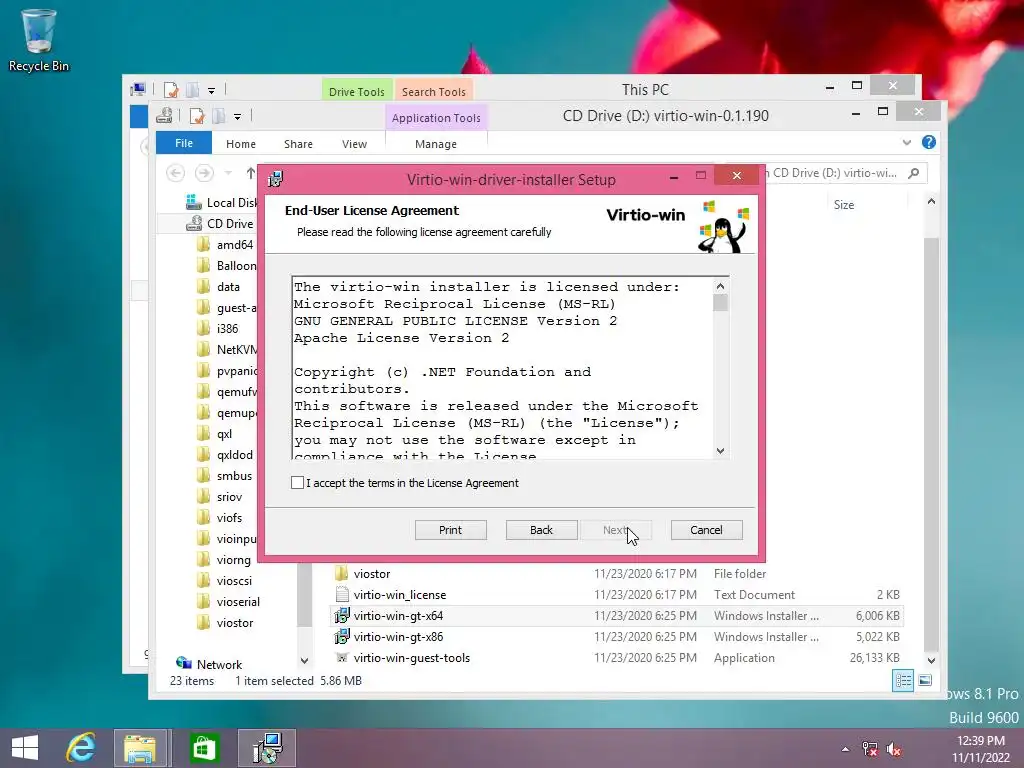1024x768 pixels.
Task: Select qxl folder in navigation tree
Action: pyautogui.click(x=214, y=434)
